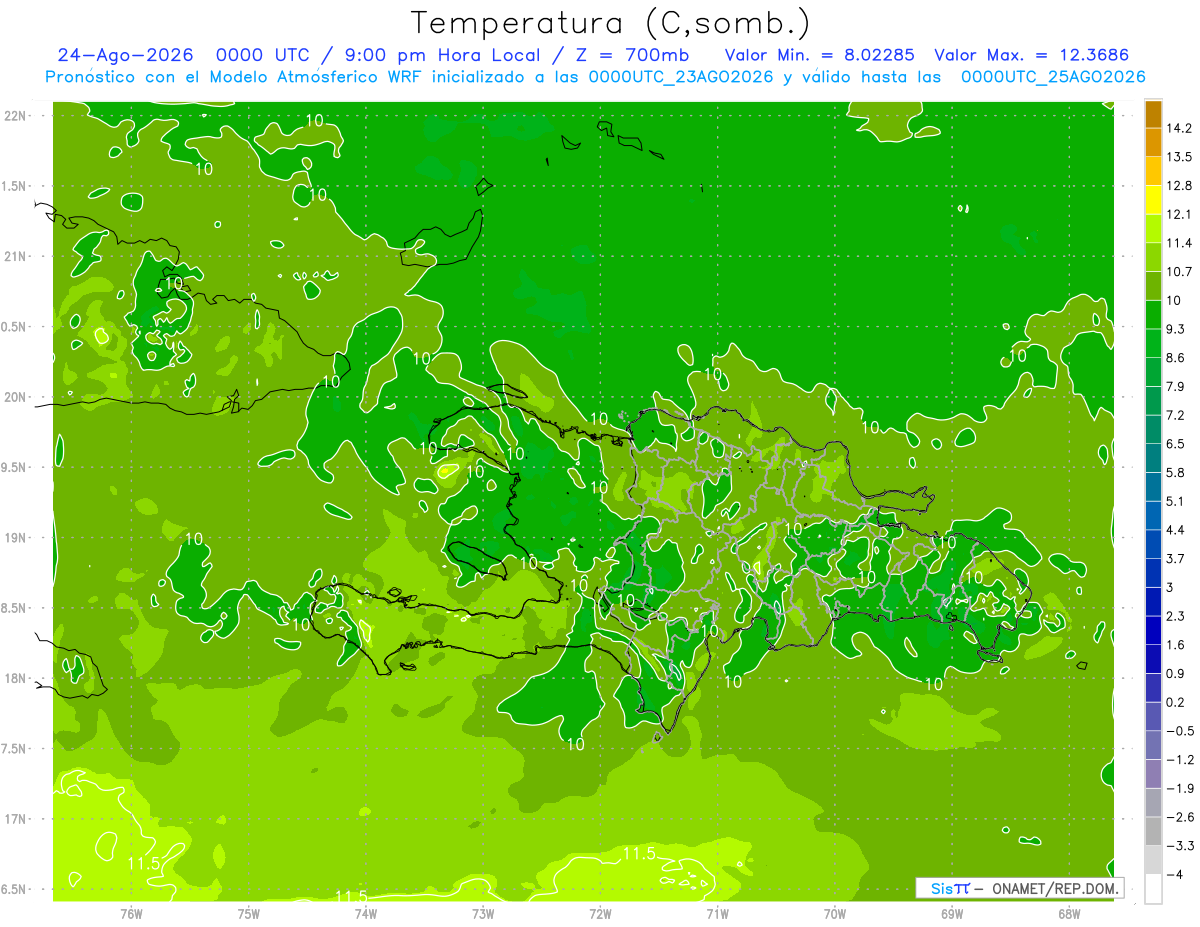The width and height of the screenshot is (1200, 927).
Task: Pick the white swatch below -4
Action: [x=1153, y=889]
